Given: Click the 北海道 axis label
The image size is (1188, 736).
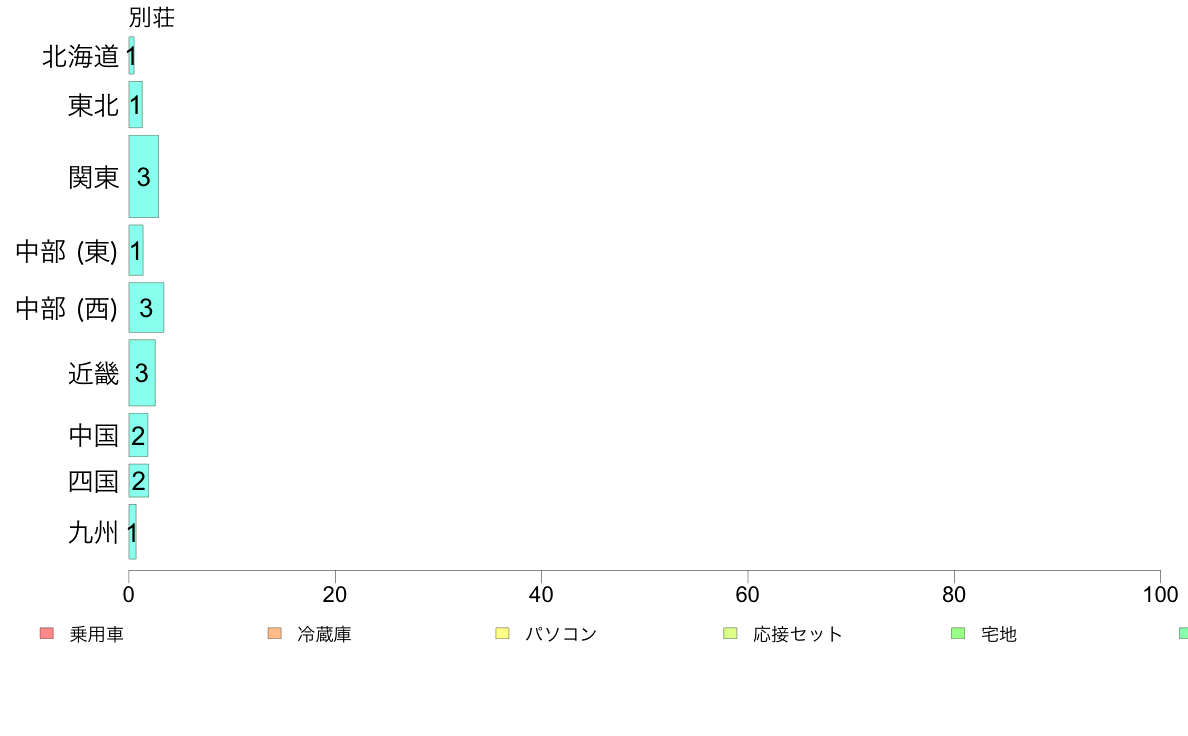Looking at the screenshot, I should pyautogui.click(x=80, y=56).
